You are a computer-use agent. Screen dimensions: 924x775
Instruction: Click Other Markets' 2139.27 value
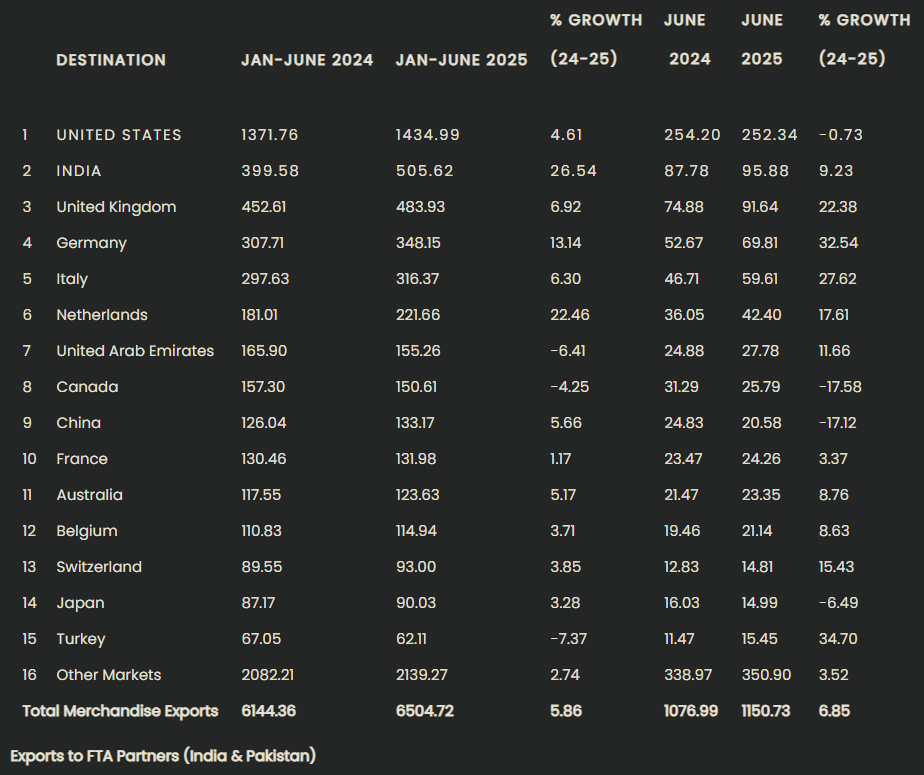click(x=421, y=674)
